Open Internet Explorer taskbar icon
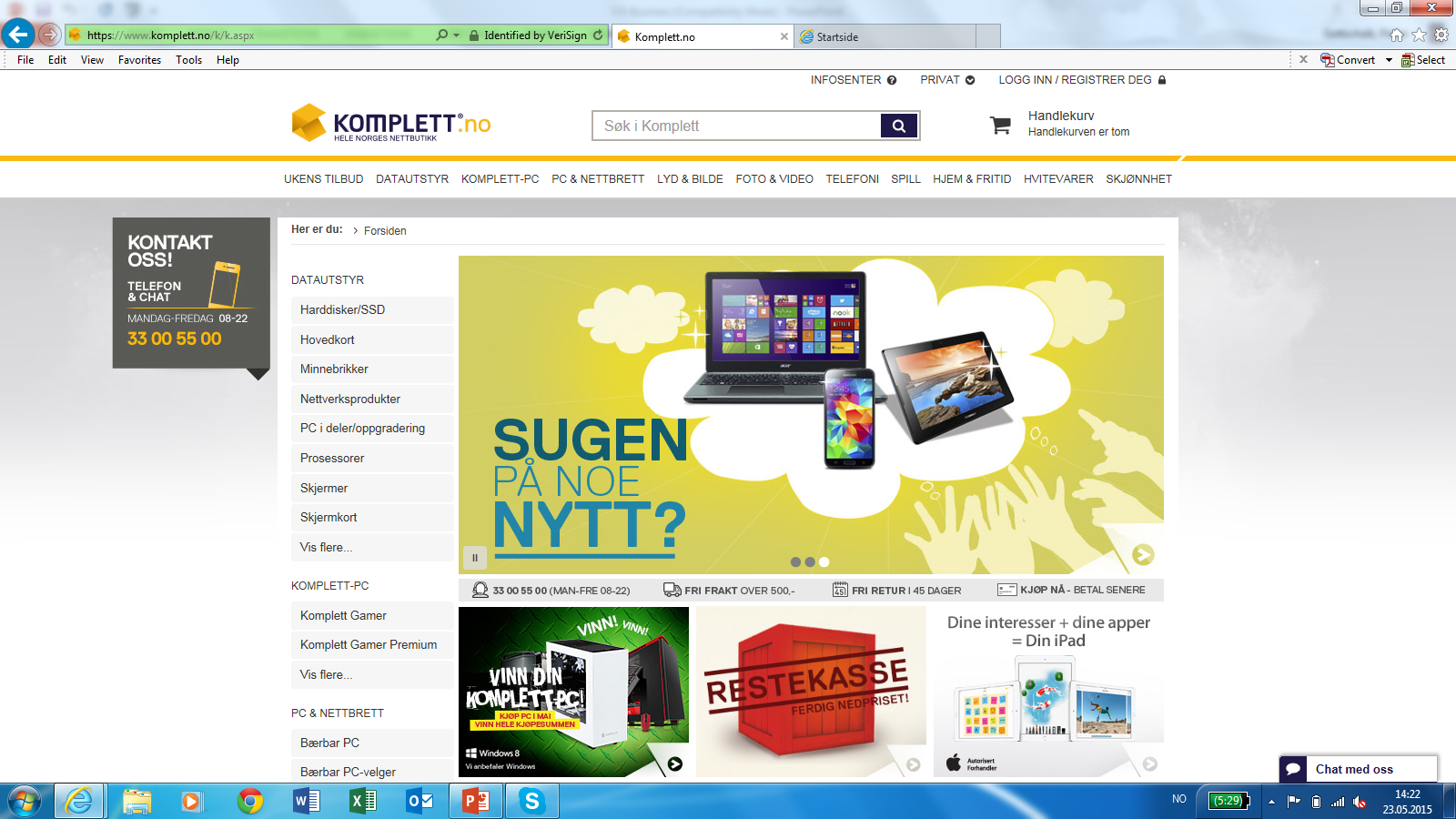The image size is (1456, 819). [79, 802]
